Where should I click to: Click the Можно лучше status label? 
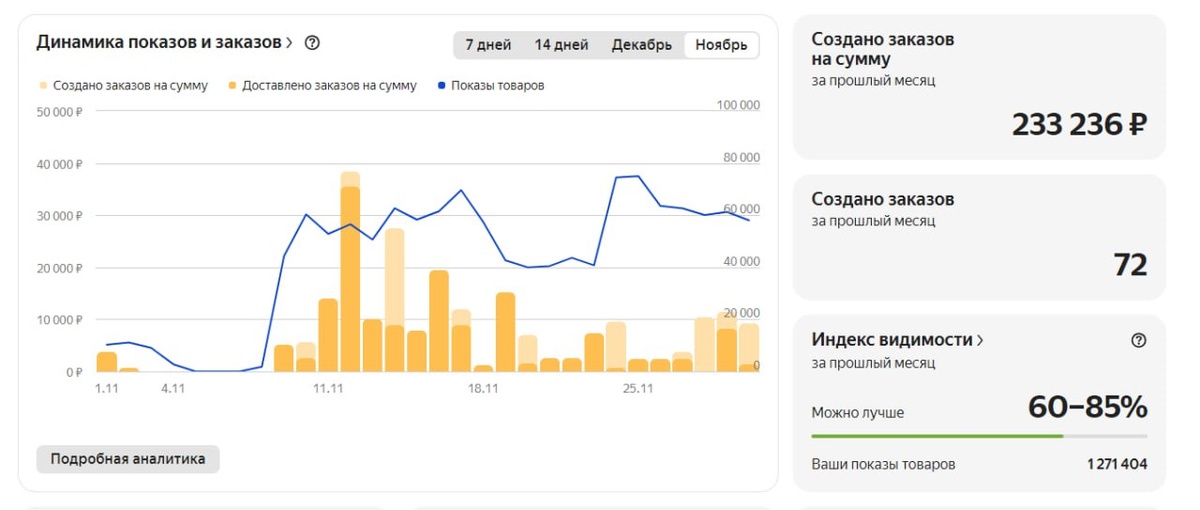click(857, 412)
